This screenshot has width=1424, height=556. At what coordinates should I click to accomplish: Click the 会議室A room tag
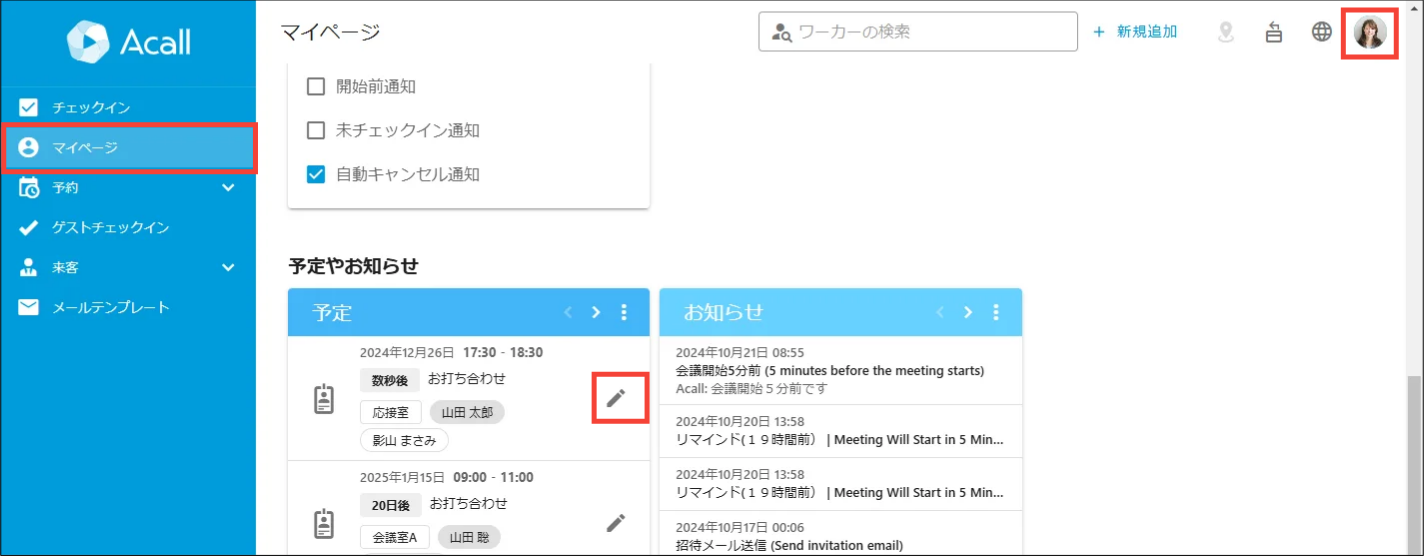point(395,537)
